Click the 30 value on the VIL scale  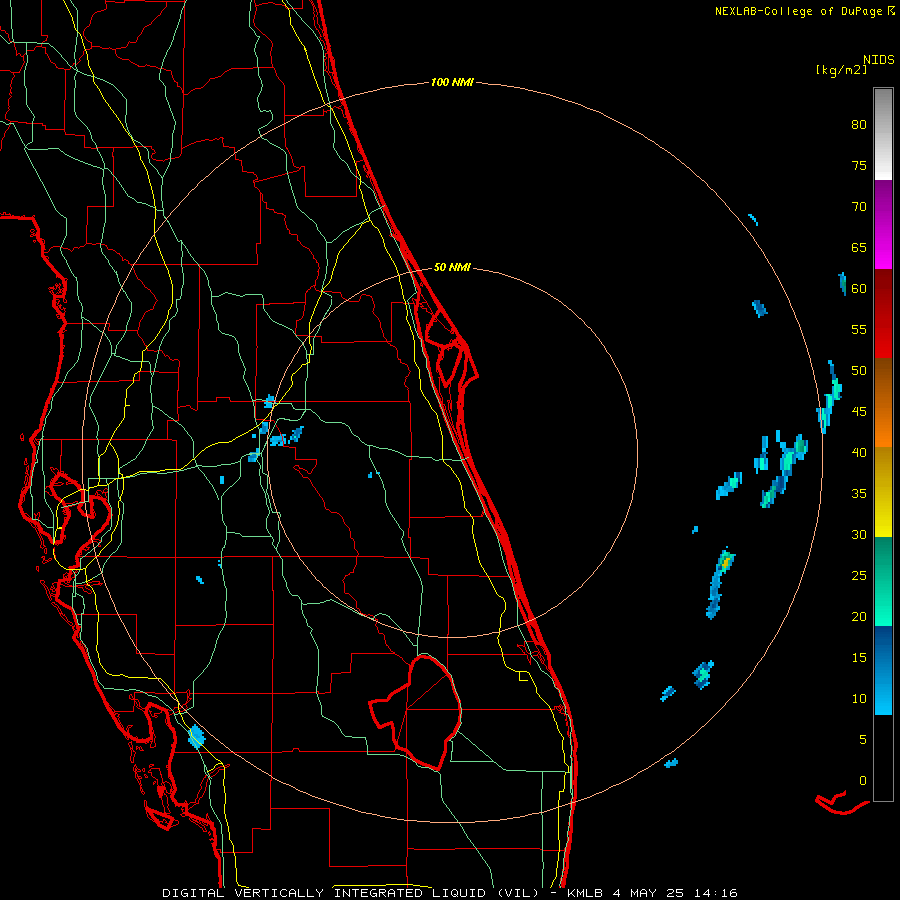[x=859, y=534]
